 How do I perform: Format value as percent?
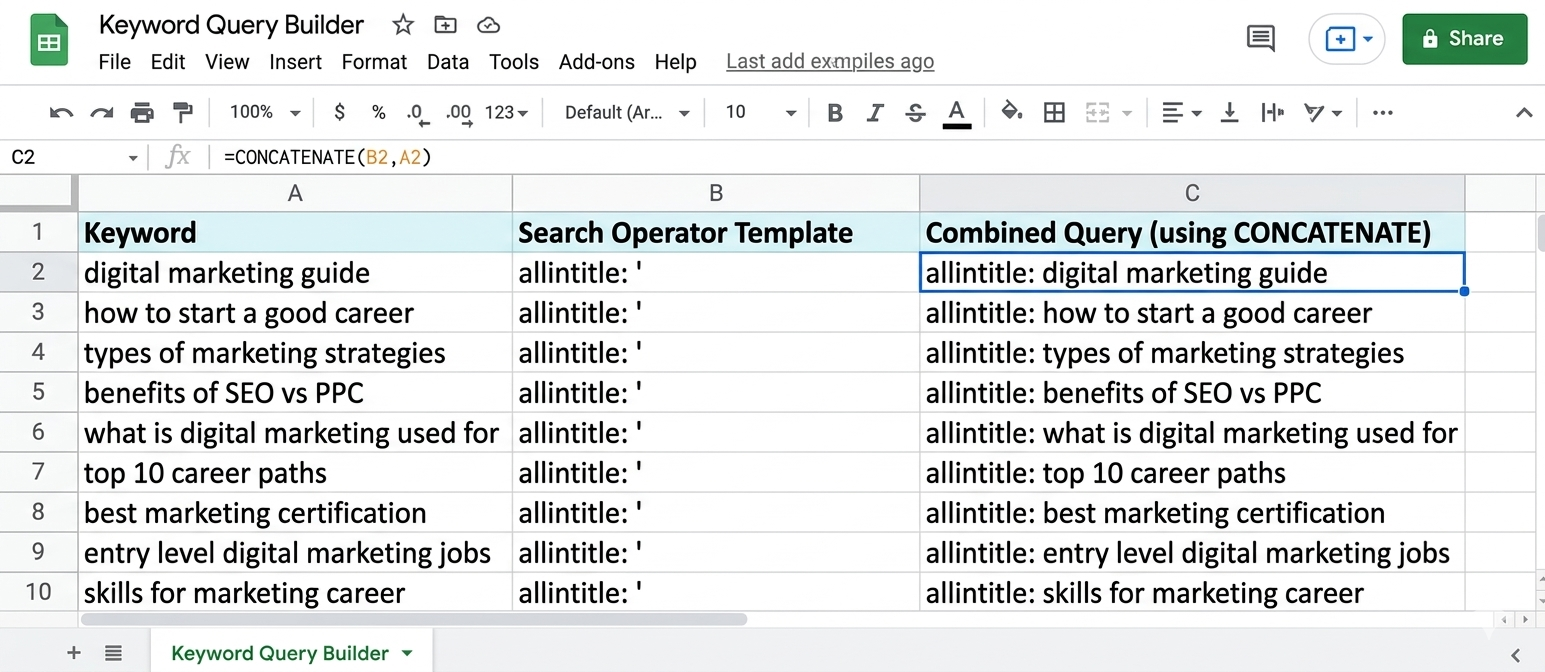[x=378, y=112]
